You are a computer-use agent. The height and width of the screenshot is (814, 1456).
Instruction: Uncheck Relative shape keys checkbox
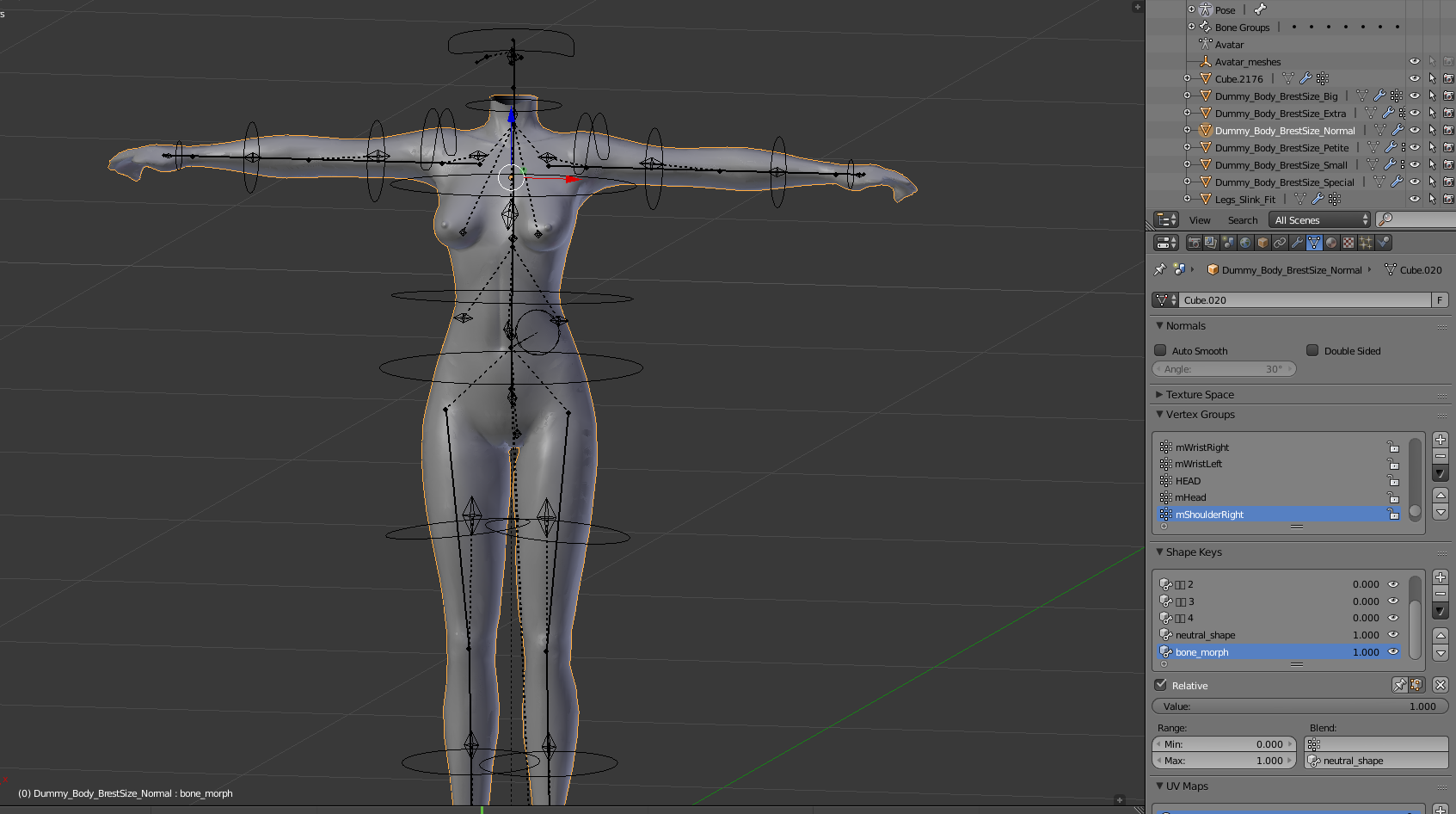1160,685
